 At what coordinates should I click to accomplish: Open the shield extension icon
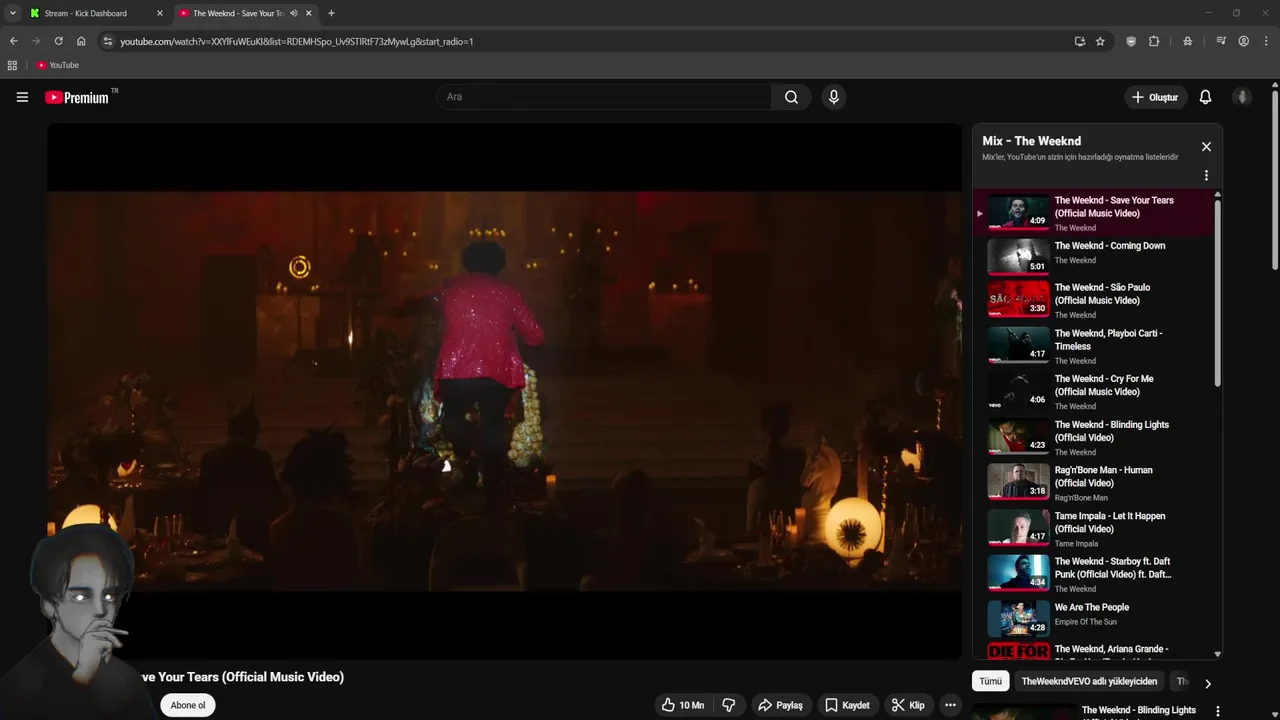point(1131,41)
